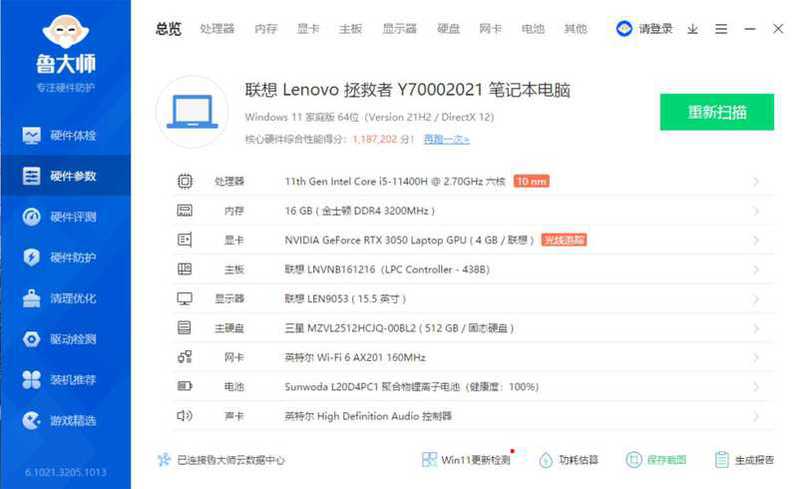Click the 功耗估算 button
Viewport: 798px width, 489px height.
tap(569, 460)
